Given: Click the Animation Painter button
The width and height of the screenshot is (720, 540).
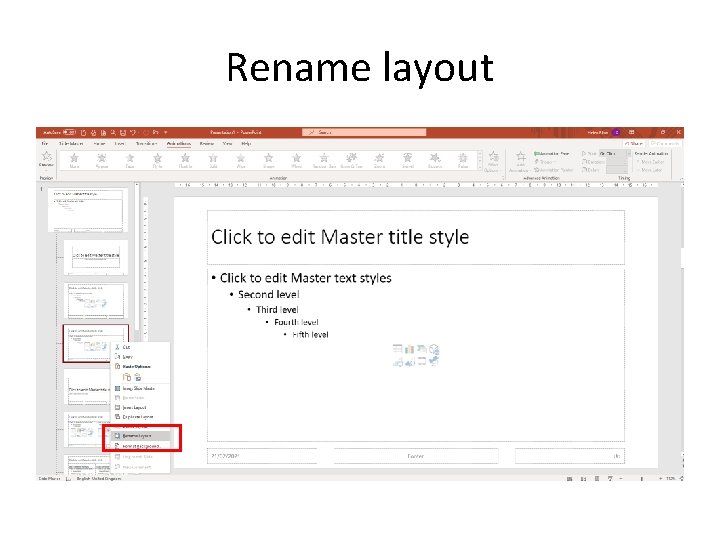Looking at the screenshot, I should 554,170.
